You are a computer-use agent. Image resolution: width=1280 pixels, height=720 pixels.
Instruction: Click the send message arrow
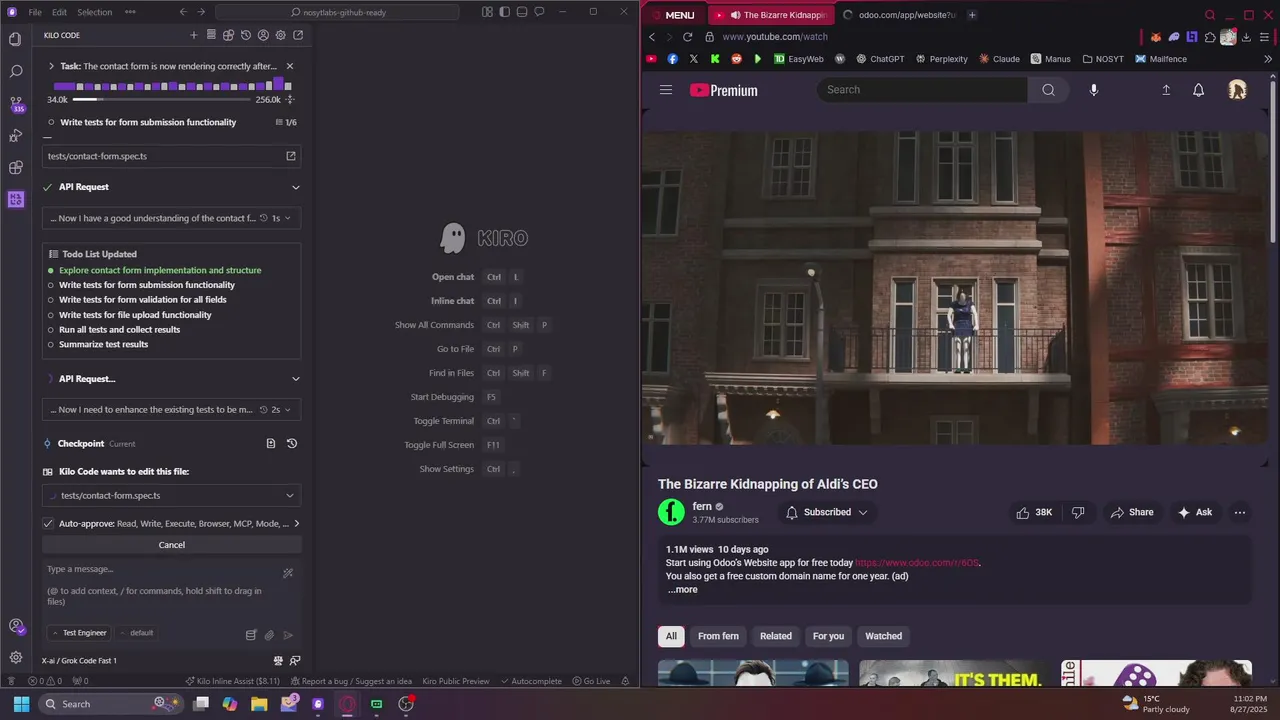(x=288, y=635)
